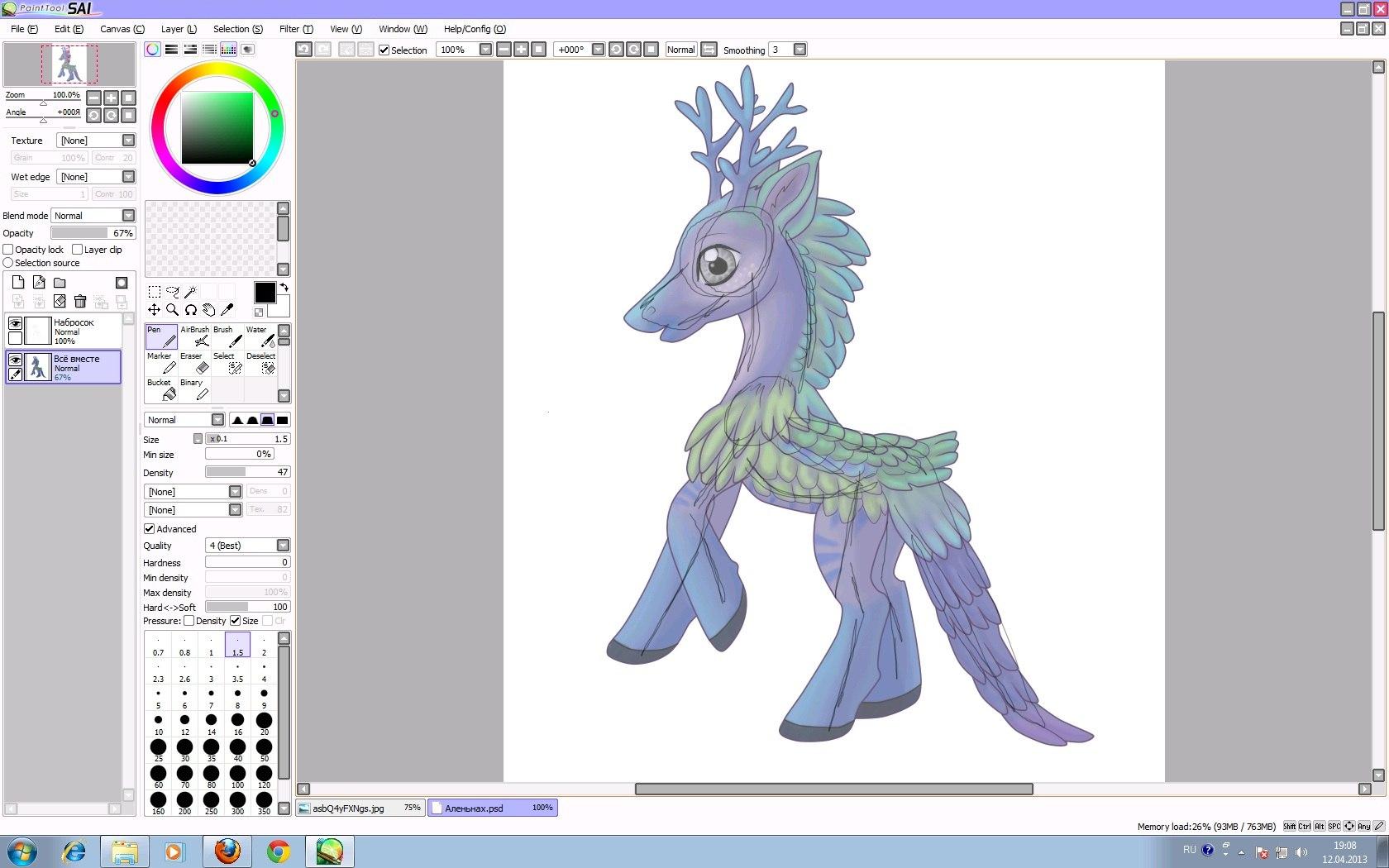The image size is (1389, 868).
Task: Pick the rotate view tool
Action: (x=191, y=310)
